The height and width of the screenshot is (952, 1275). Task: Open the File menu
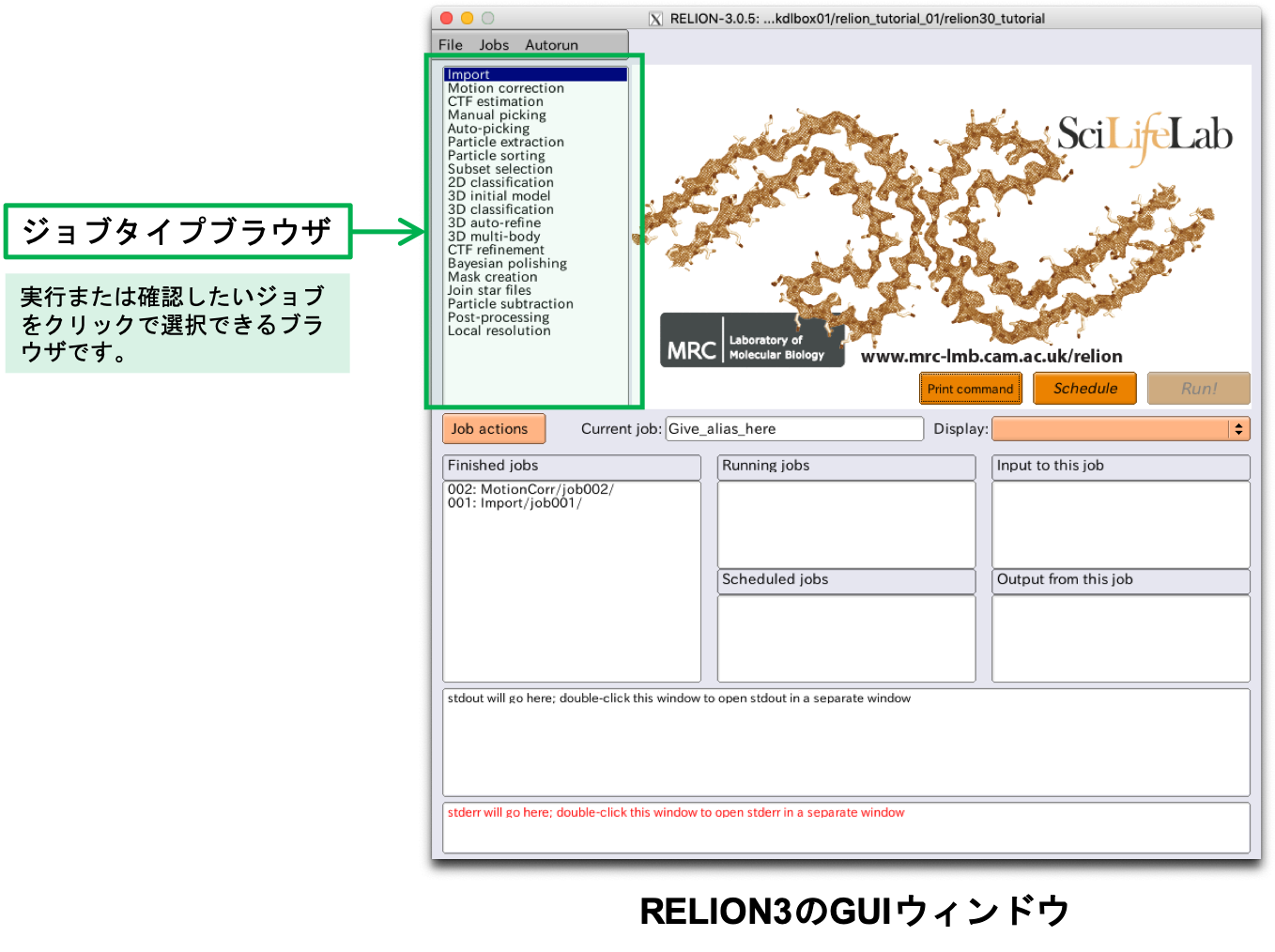[x=450, y=45]
